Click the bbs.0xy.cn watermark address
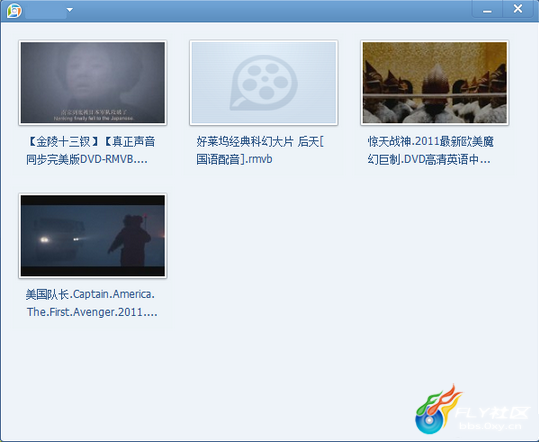Screen dimensions: 539x442 (x=491, y=426)
